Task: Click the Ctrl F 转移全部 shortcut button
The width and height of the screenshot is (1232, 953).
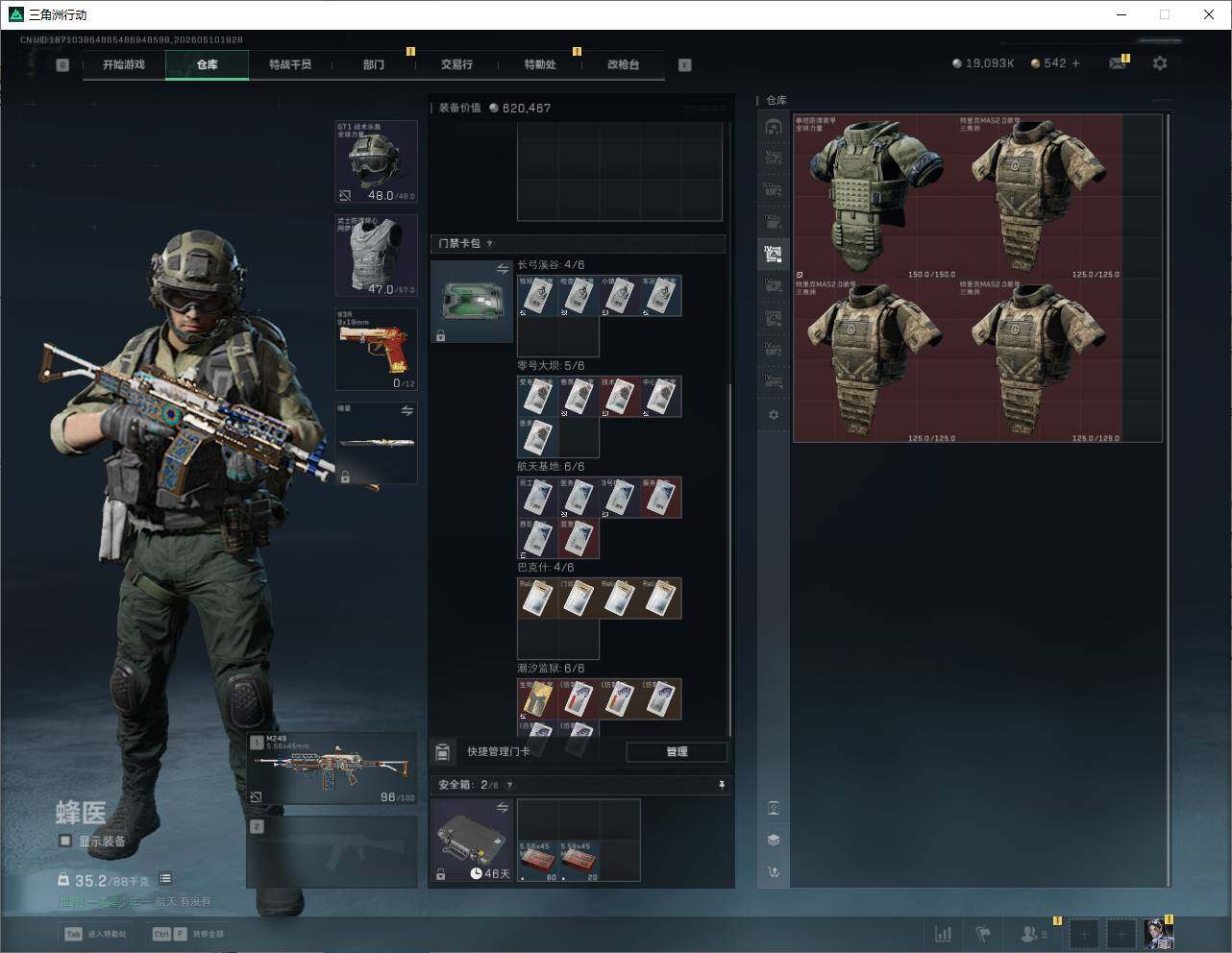Action: (188, 934)
